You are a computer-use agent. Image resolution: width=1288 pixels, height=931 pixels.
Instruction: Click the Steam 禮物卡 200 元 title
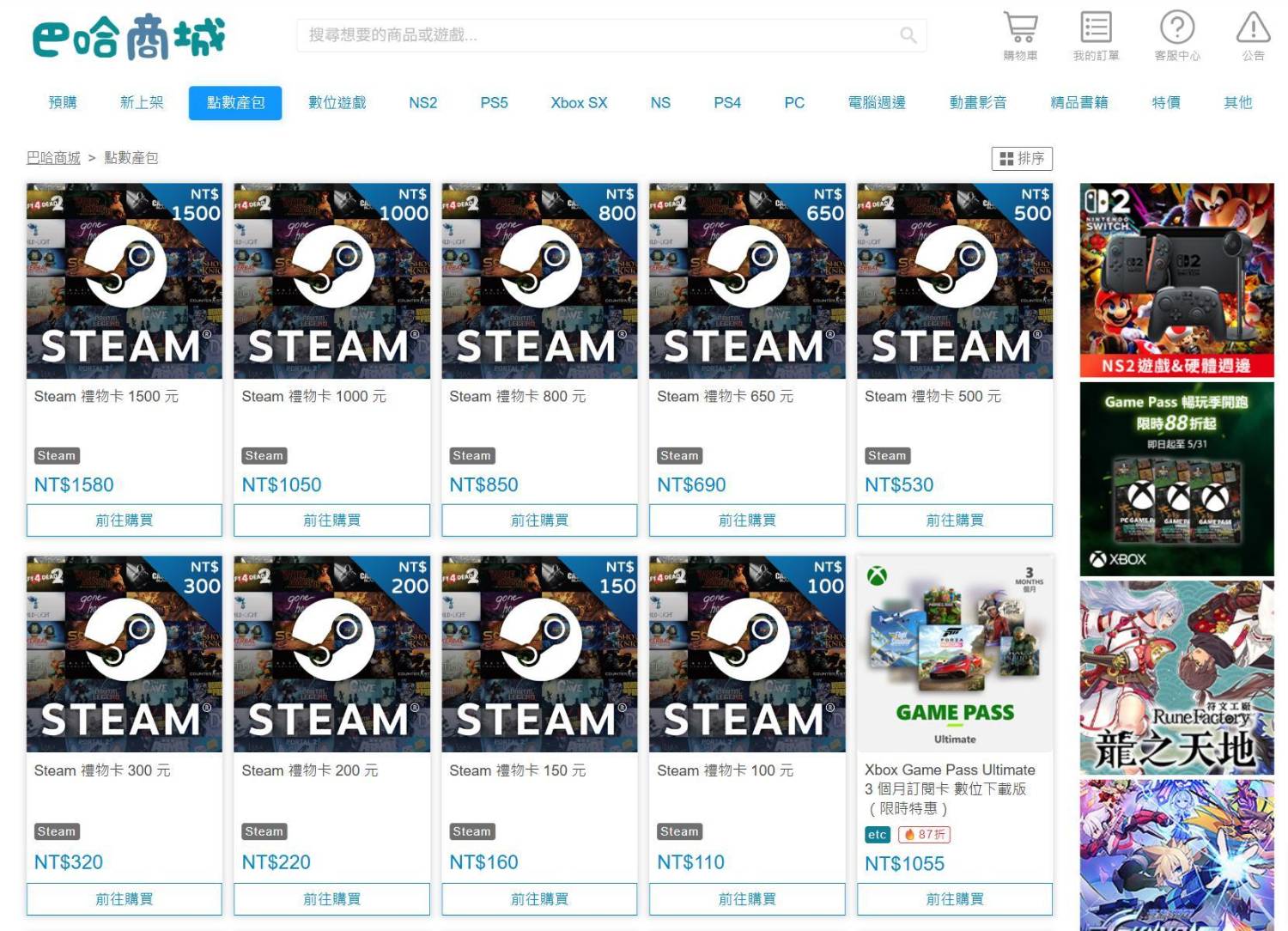(310, 771)
